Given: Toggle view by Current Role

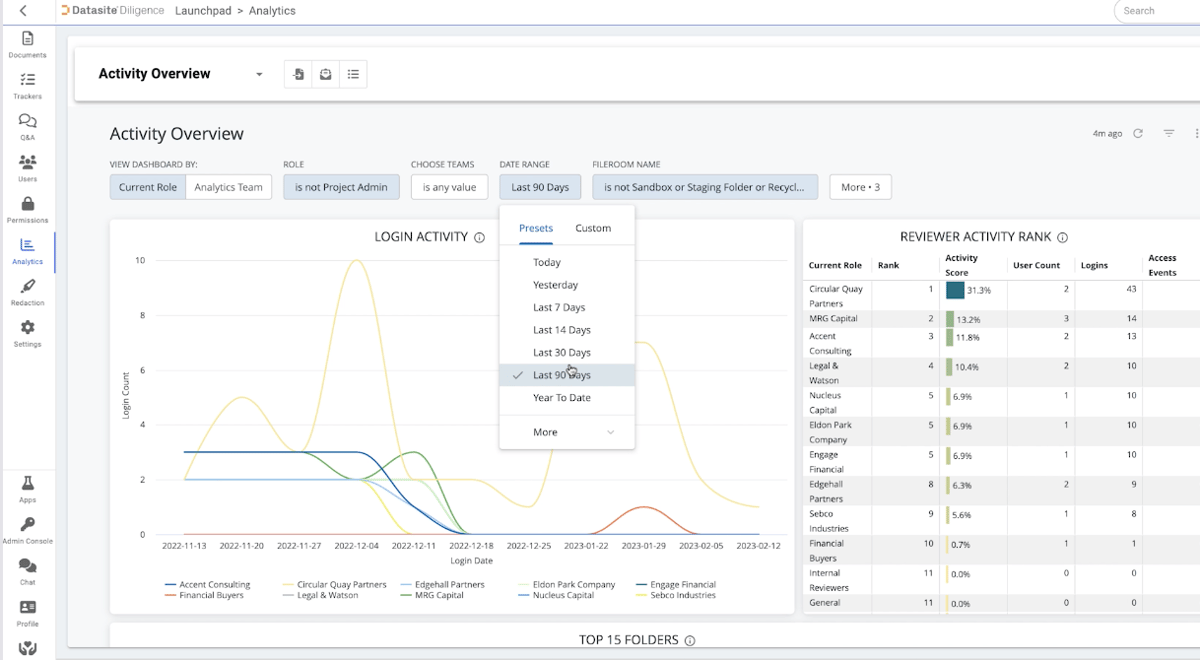Looking at the screenshot, I should pyautogui.click(x=148, y=187).
